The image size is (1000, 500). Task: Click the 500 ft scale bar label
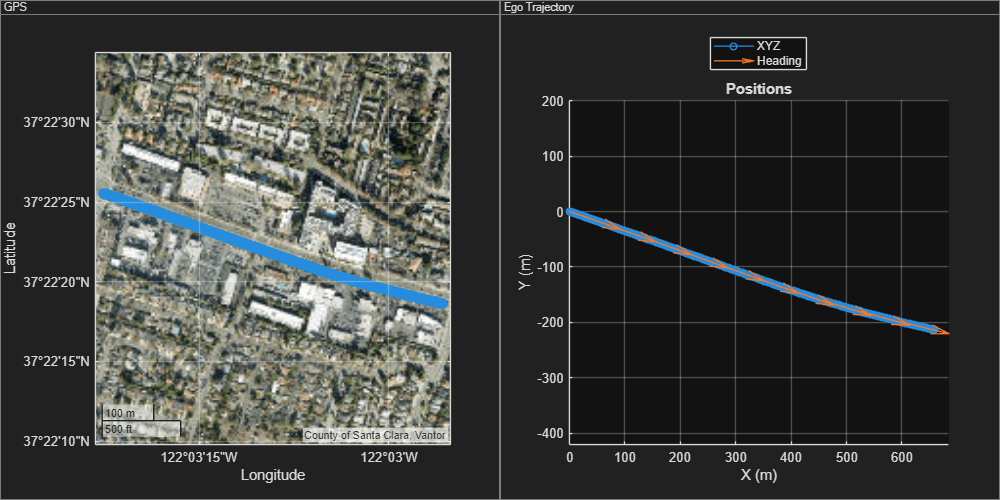tap(119, 429)
